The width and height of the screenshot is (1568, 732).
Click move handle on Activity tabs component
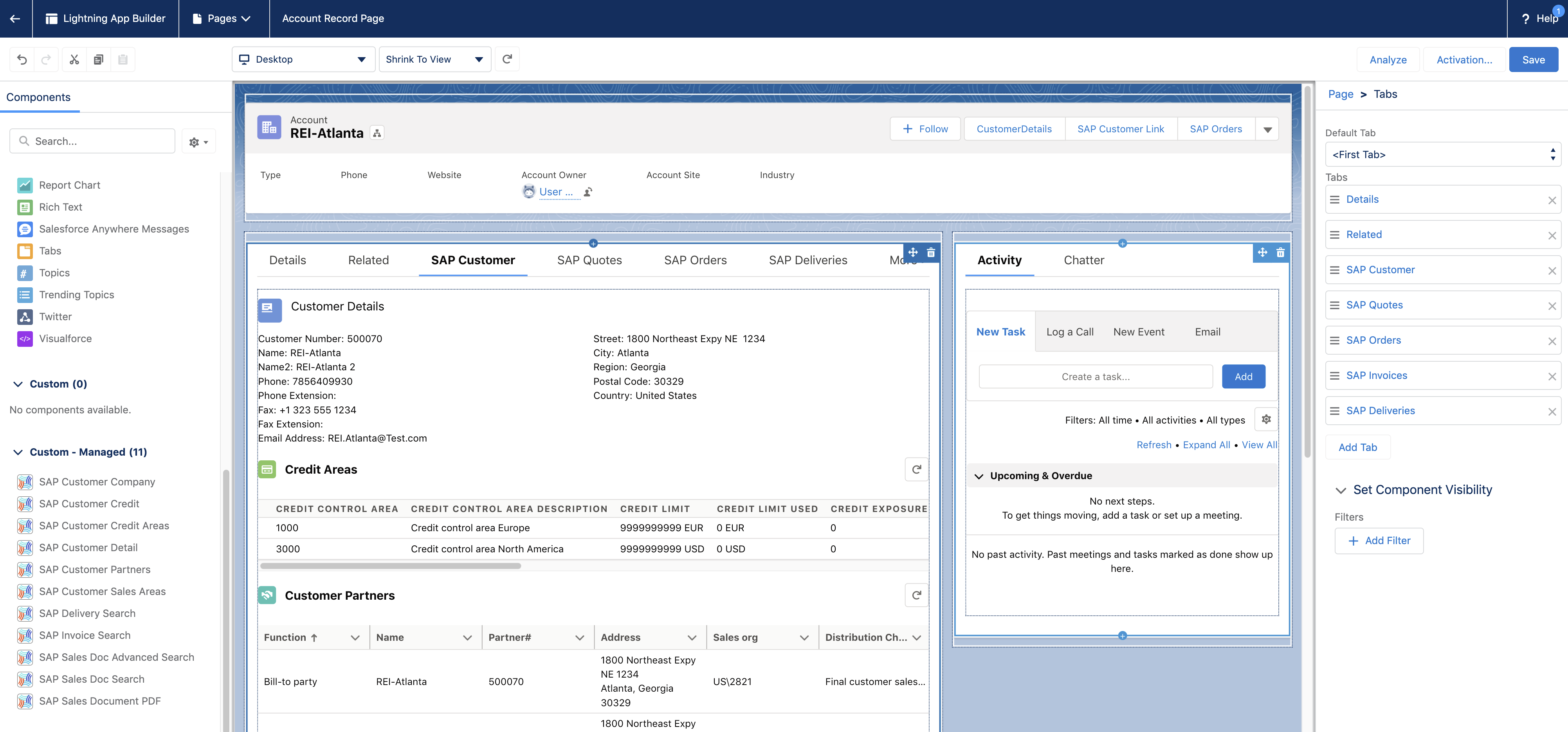tap(1262, 252)
